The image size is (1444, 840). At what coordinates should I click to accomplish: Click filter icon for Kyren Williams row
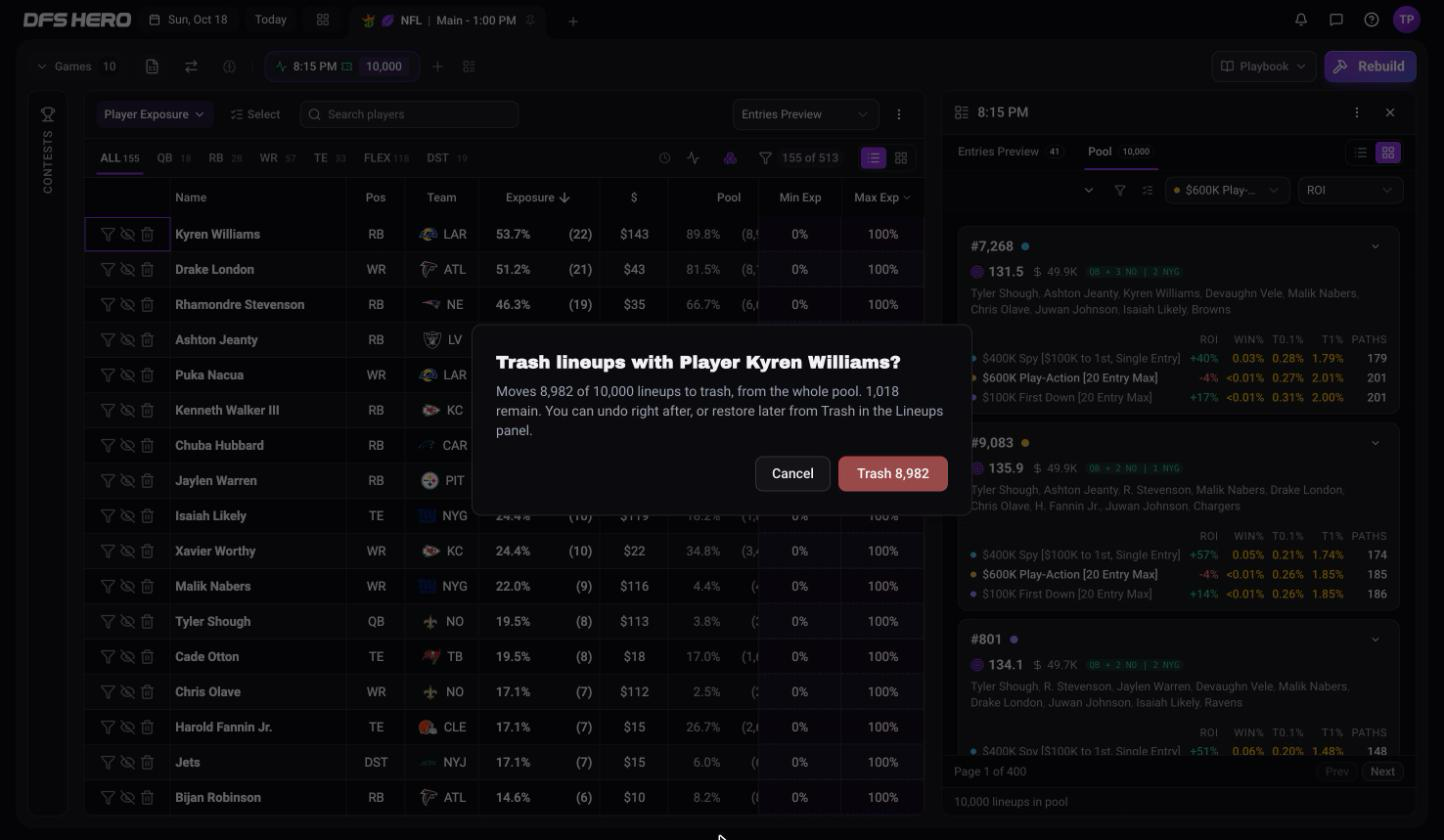tap(107, 234)
